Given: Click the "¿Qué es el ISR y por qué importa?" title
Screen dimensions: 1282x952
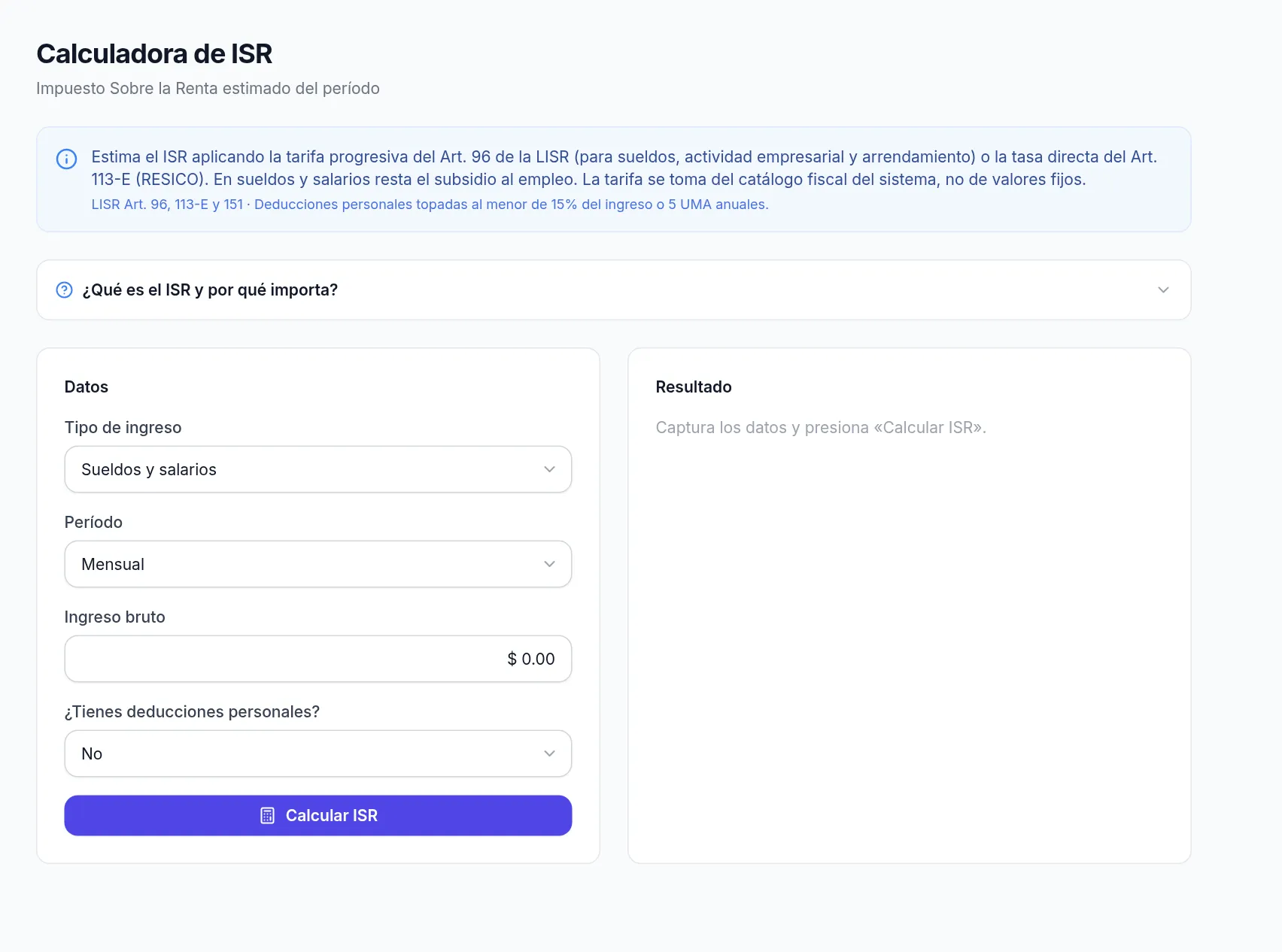Looking at the screenshot, I should pyautogui.click(x=210, y=290).
